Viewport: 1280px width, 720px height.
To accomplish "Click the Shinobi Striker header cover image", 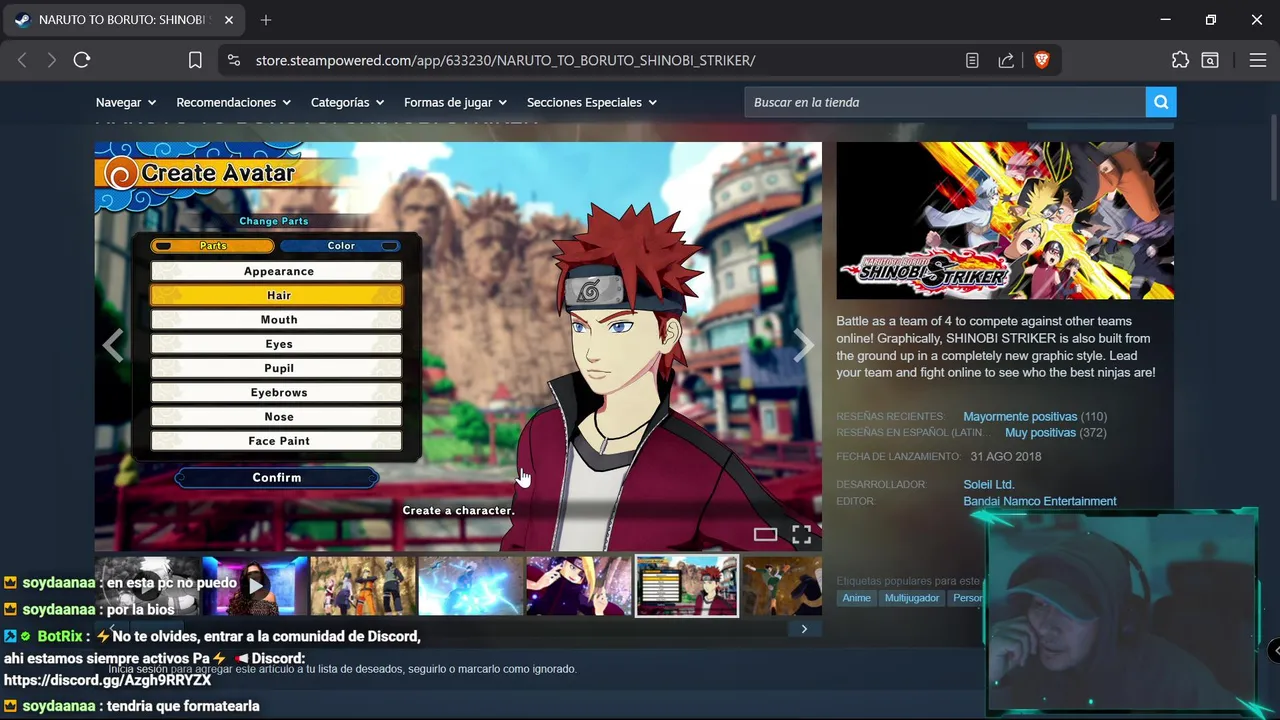I will point(1005,220).
